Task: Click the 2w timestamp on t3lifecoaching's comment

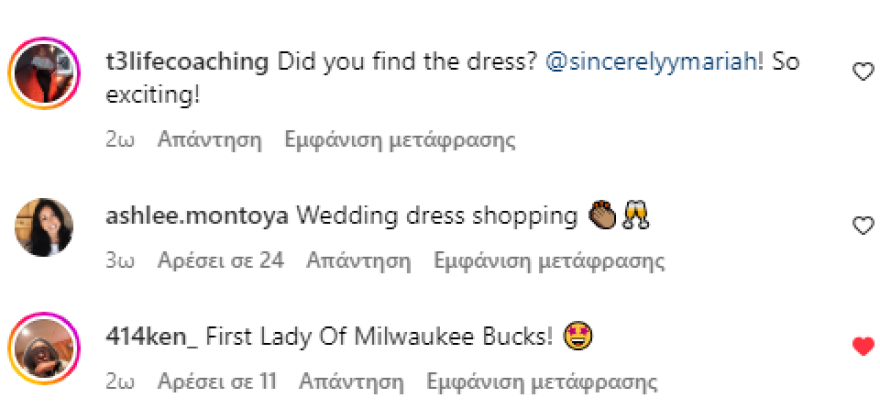Action: click(x=119, y=139)
